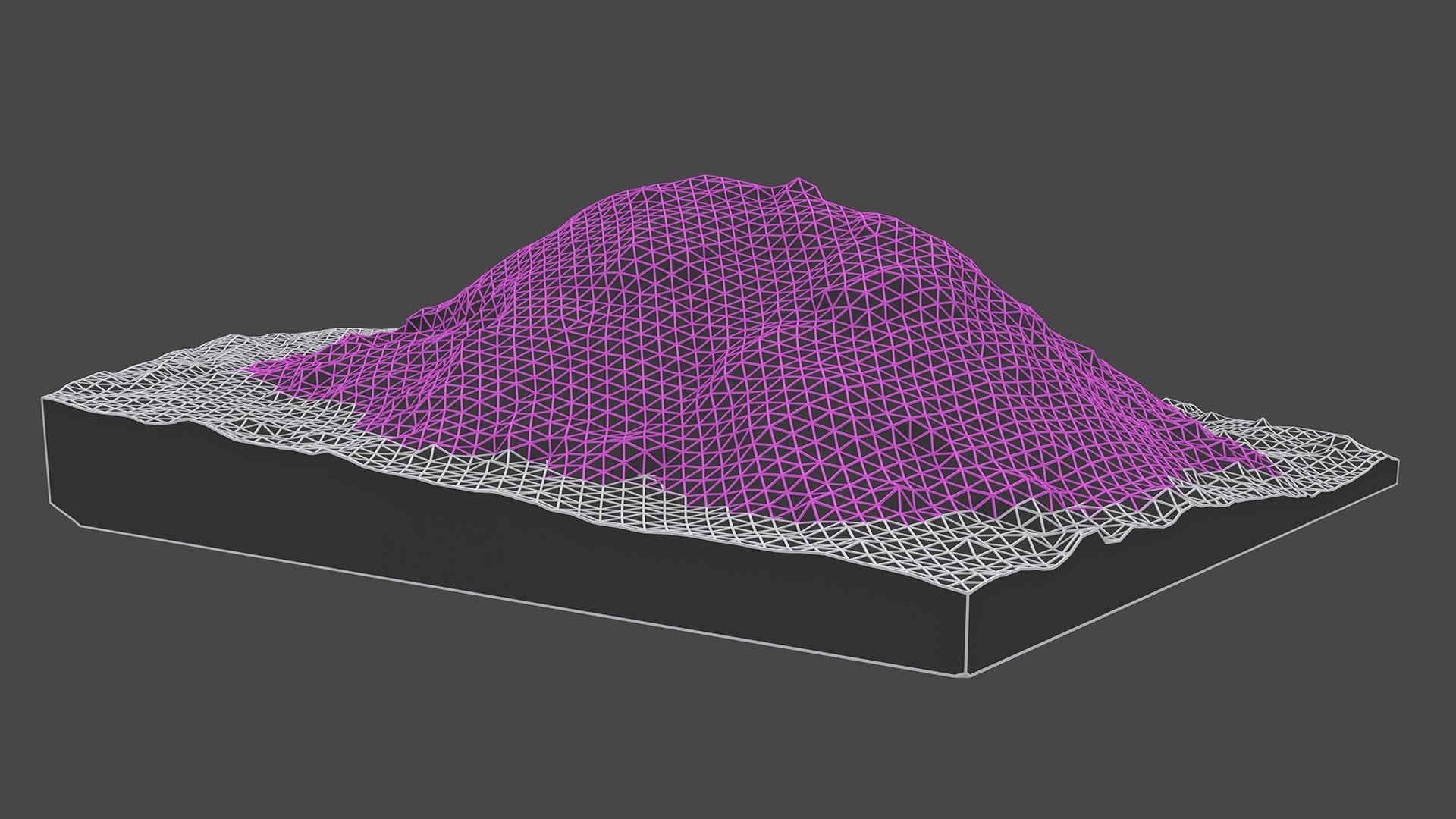Click the small bump right of the mountain summit

[x=798, y=183]
